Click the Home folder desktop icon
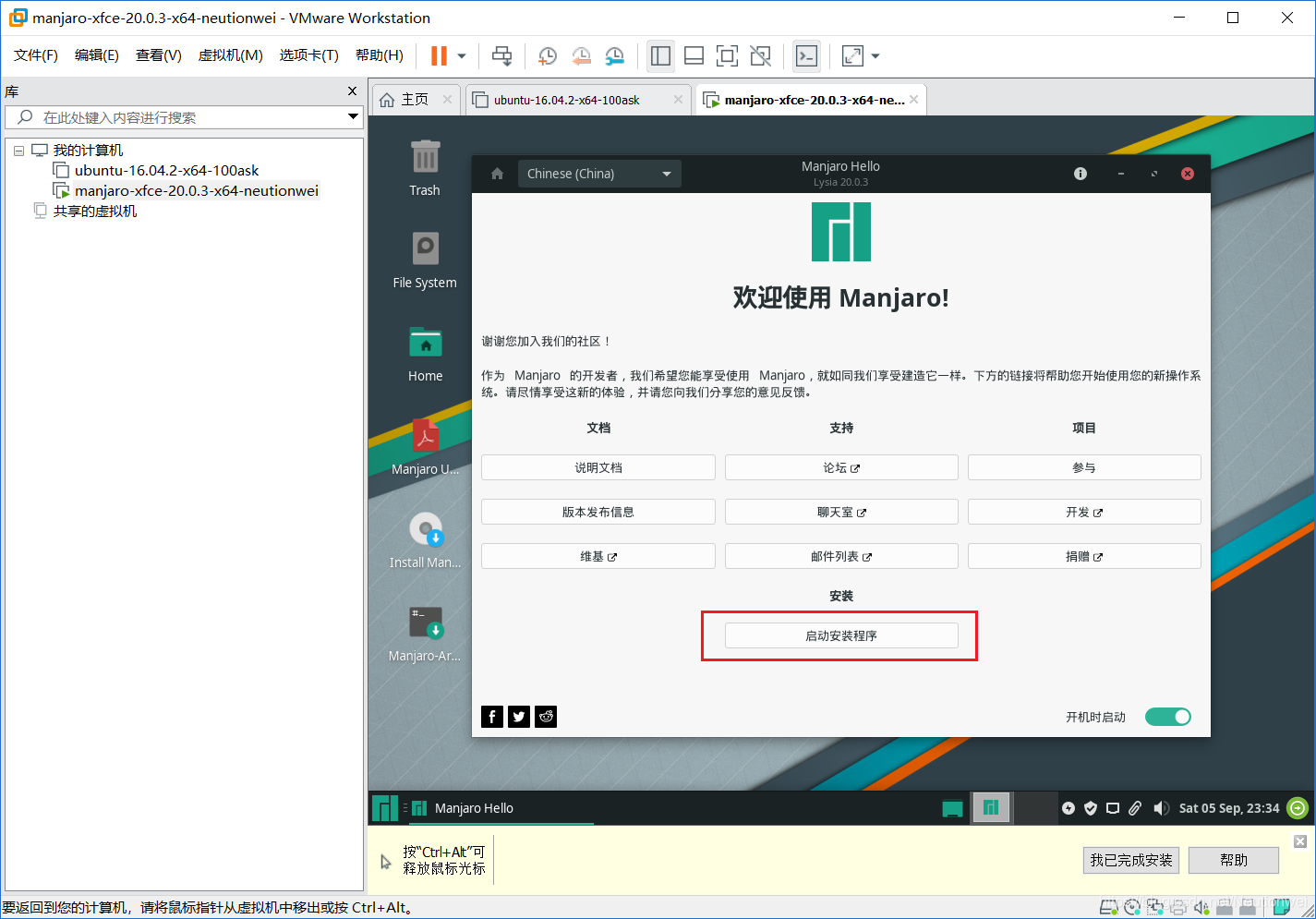Image resolution: width=1316 pixels, height=919 pixels. click(x=425, y=354)
